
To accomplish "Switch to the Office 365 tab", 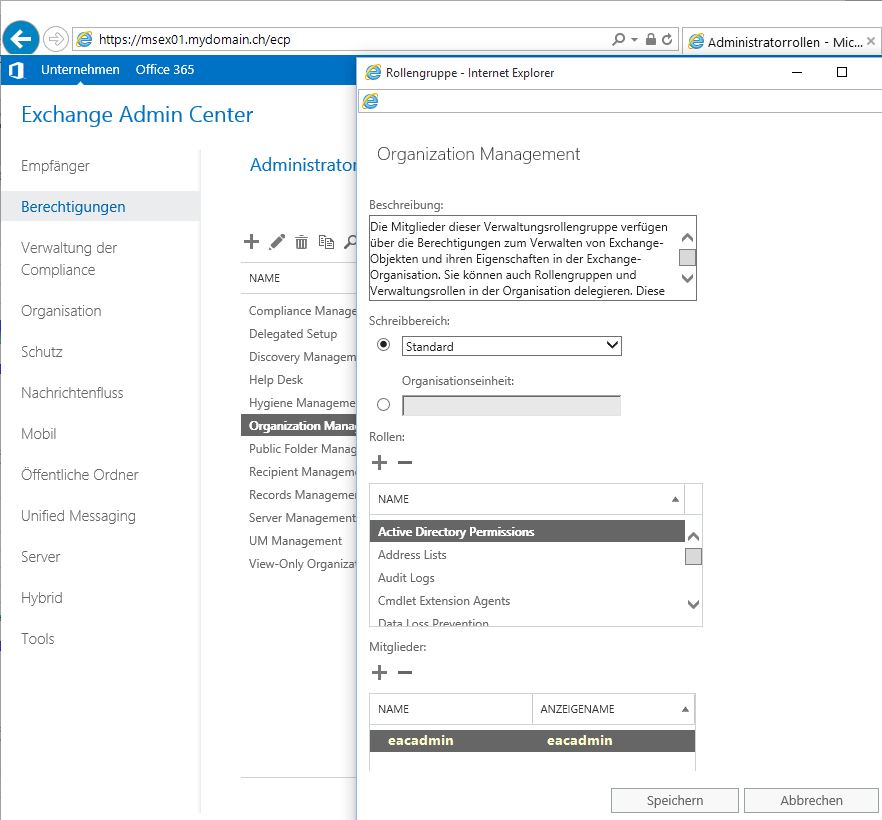I will 165,70.
